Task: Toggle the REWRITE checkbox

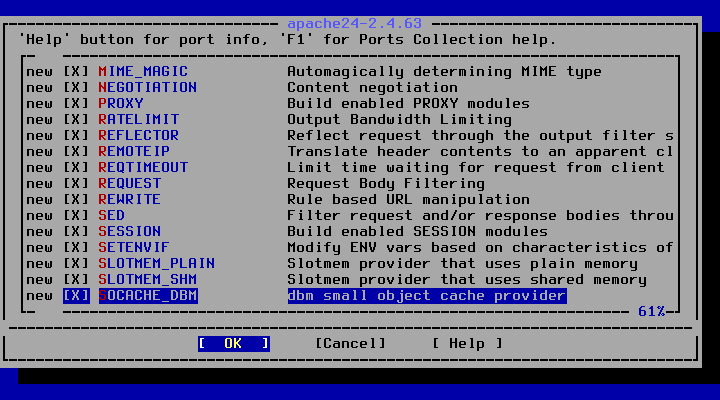Action: [76, 200]
